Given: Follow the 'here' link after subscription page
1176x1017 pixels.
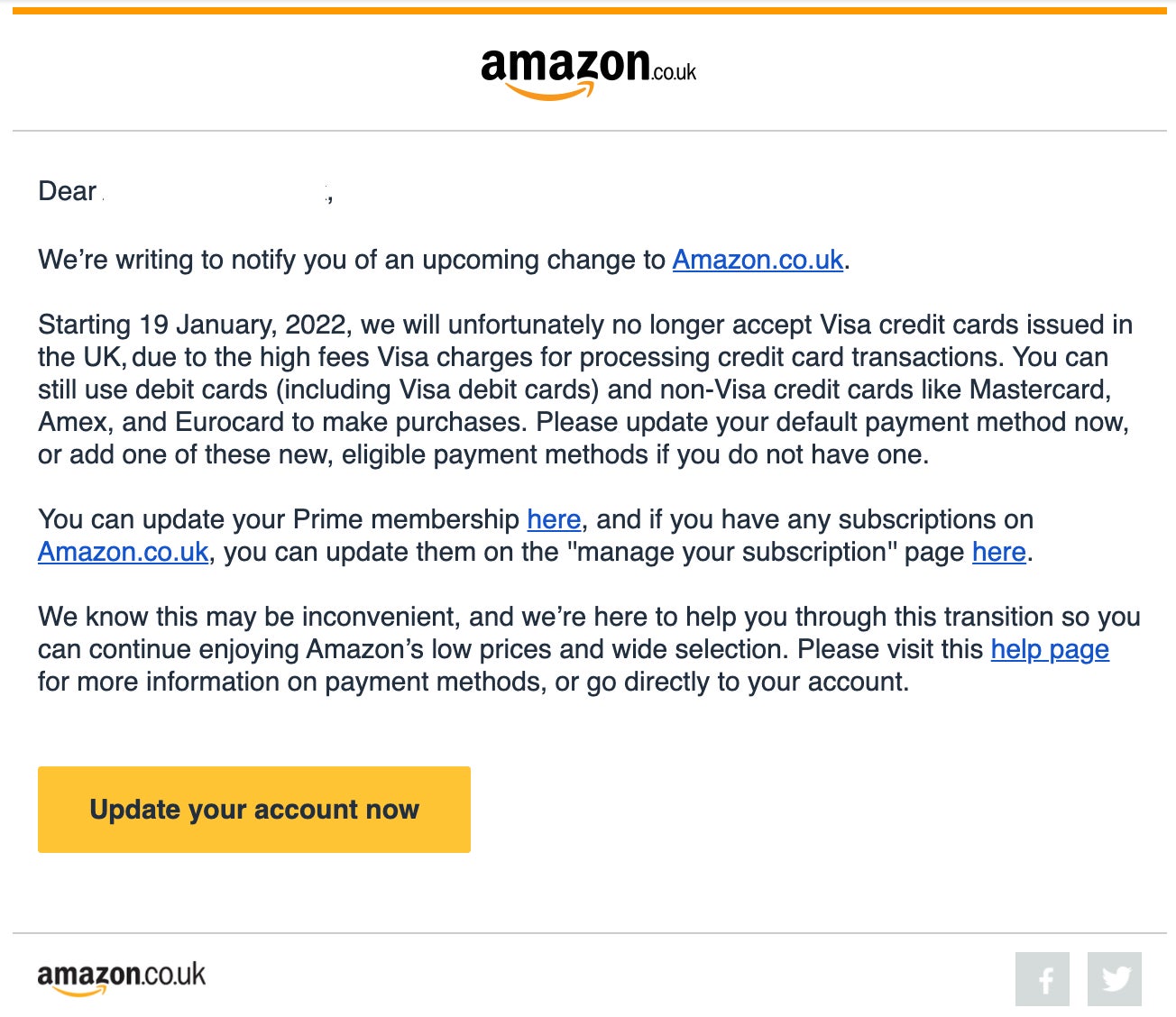Looking at the screenshot, I should (x=999, y=552).
